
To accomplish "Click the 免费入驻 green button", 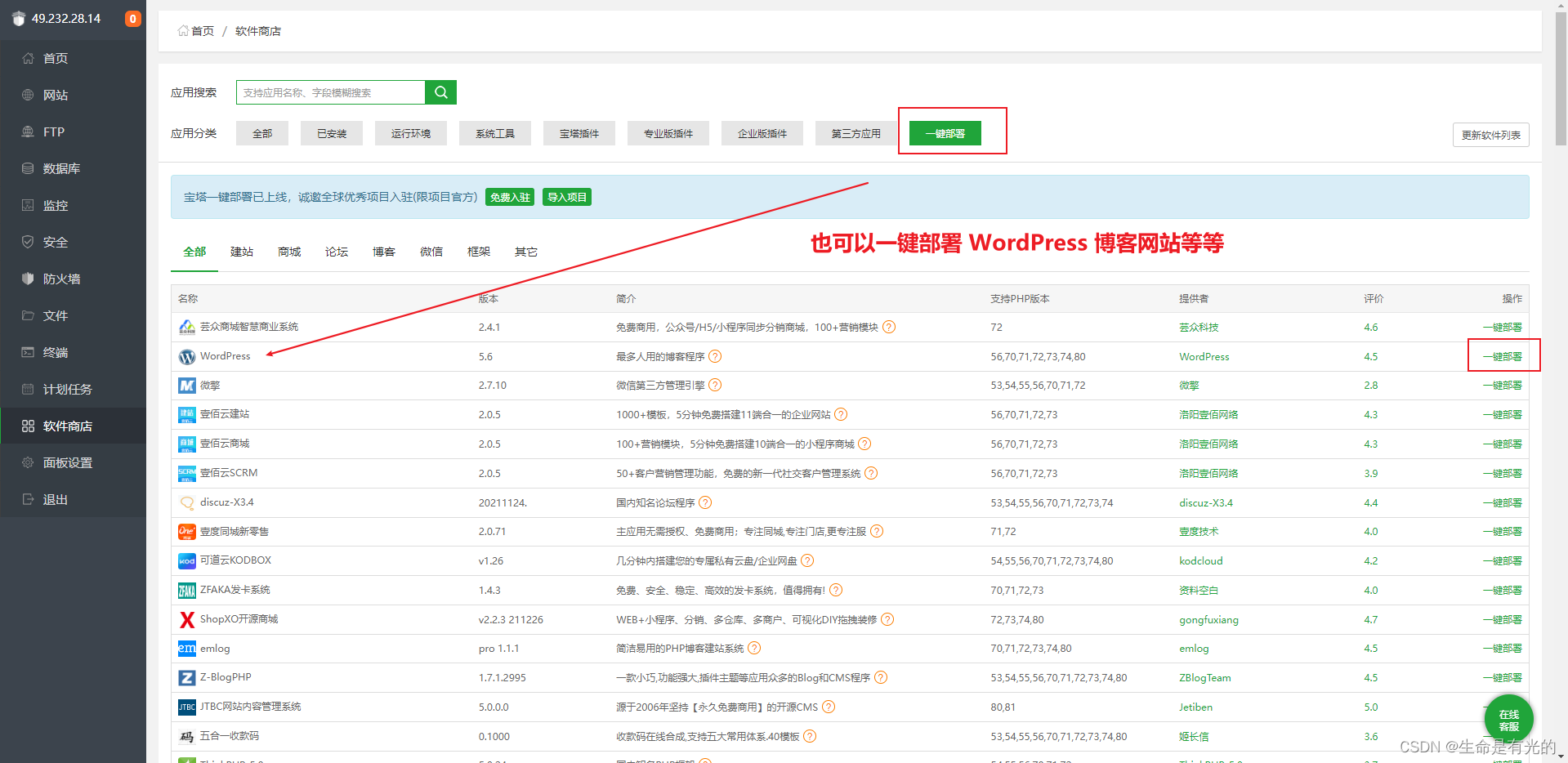I will click(510, 197).
